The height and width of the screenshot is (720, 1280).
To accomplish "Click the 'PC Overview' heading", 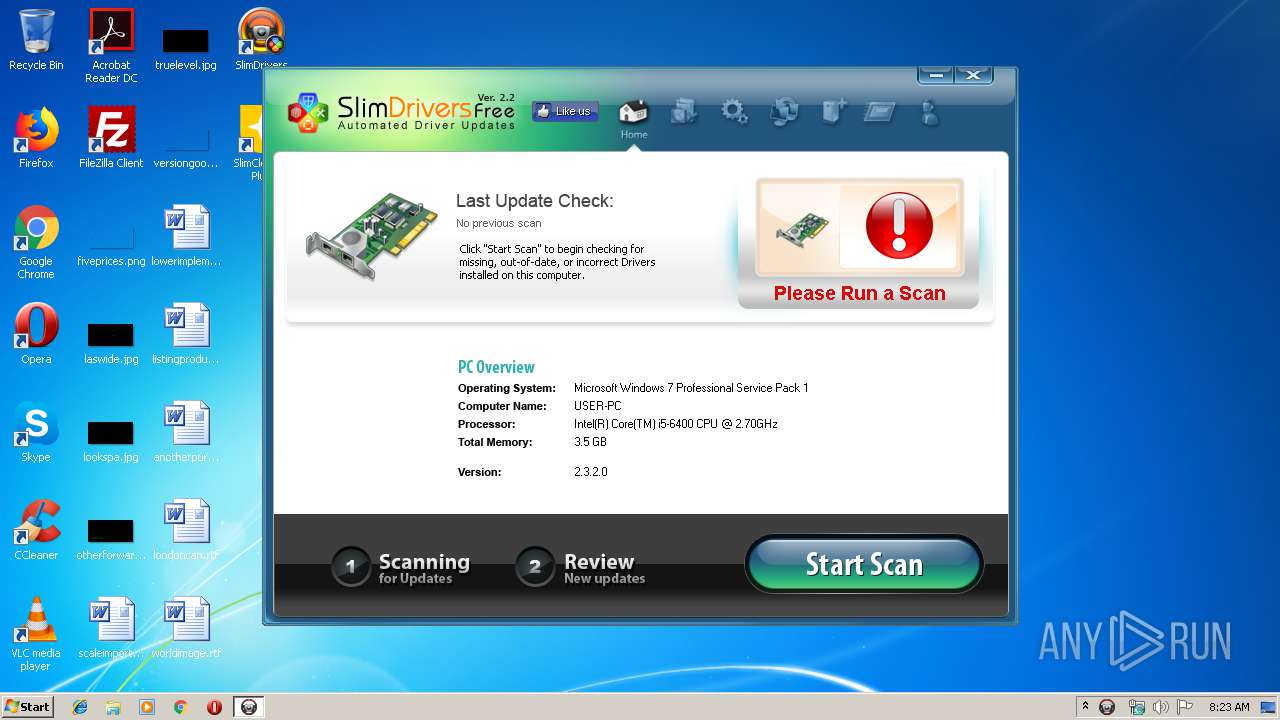I will (496, 367).
